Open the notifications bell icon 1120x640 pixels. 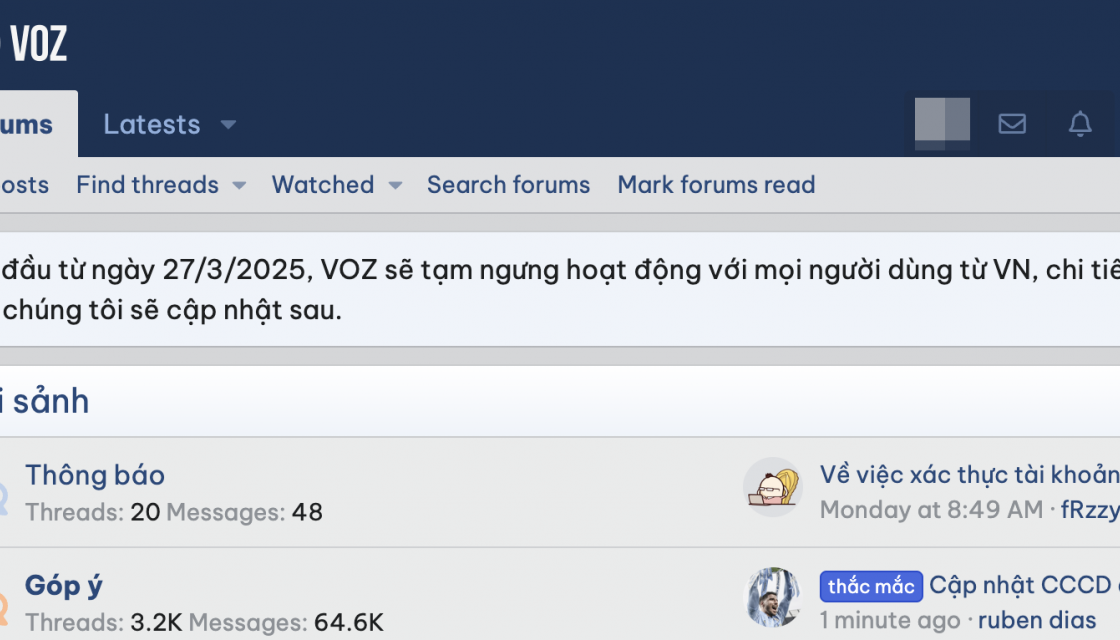point(1080,124)
